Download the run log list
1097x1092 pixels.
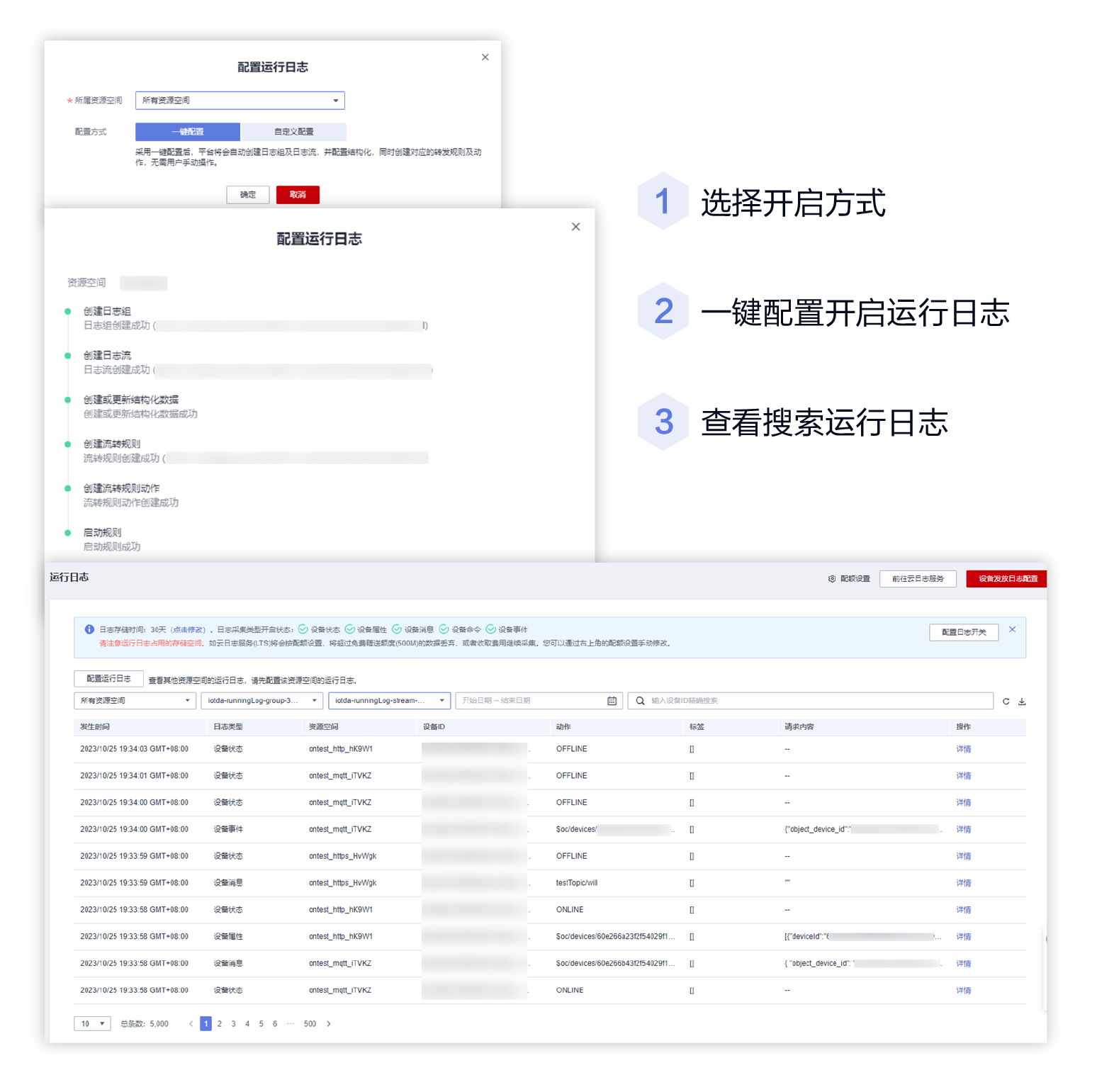[x=1022, y=702]
